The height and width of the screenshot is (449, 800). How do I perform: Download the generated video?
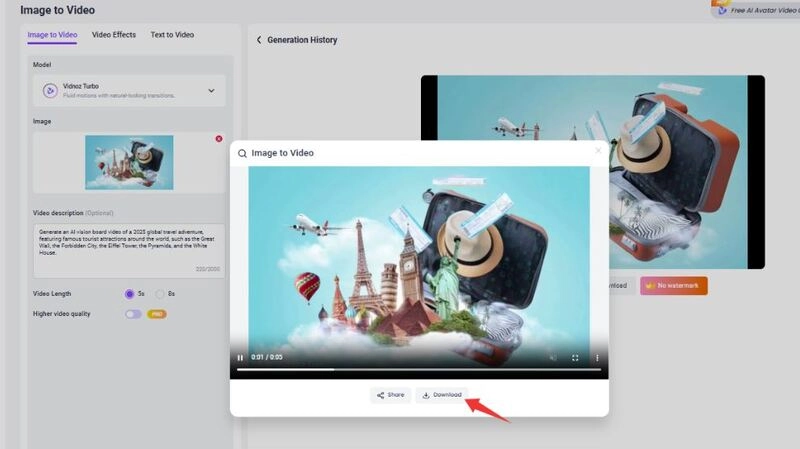[x=442, y=395]
